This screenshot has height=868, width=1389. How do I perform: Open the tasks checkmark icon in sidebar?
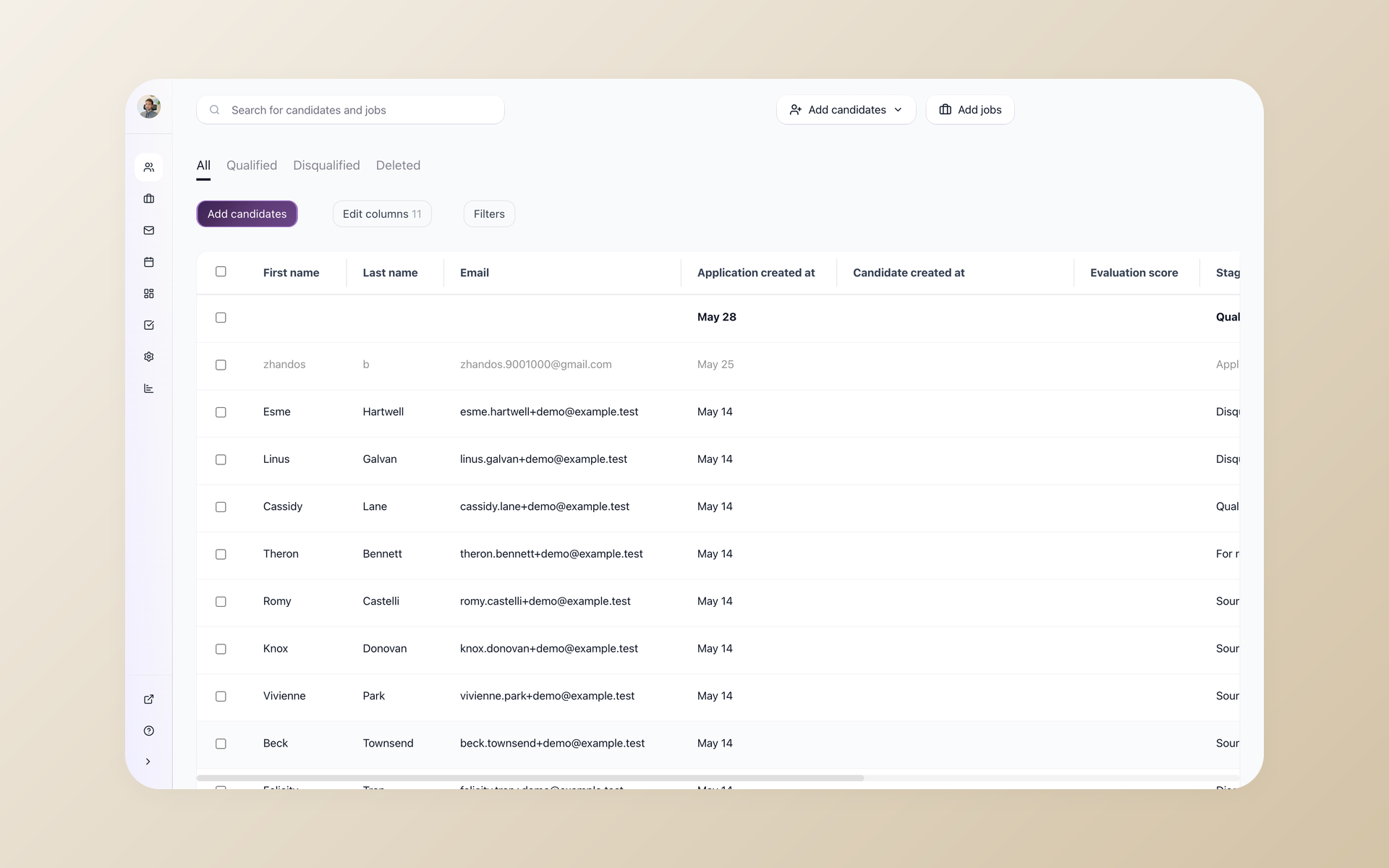coord(149,325)
